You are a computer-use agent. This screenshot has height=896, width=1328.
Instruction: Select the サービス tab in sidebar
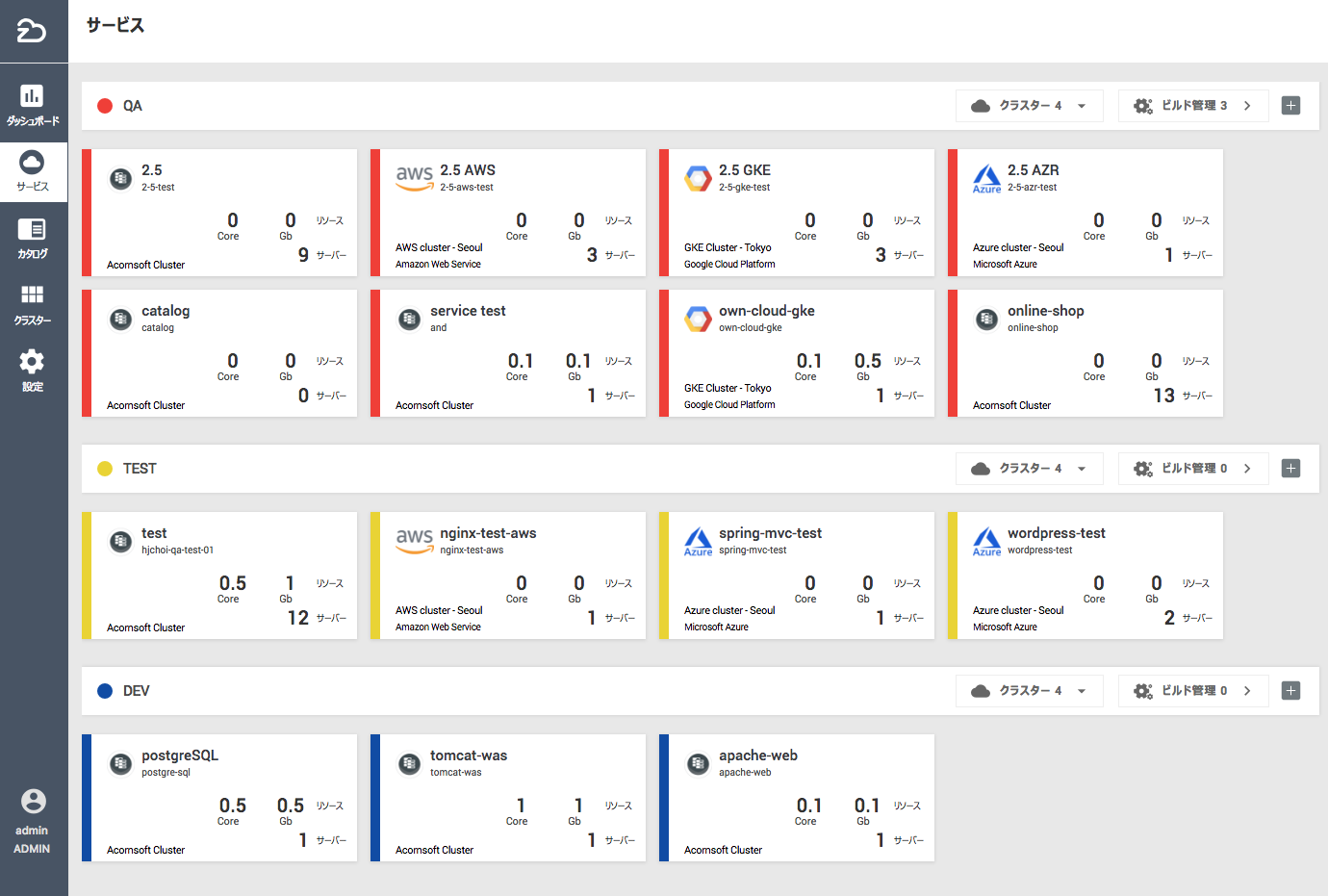(x=33, y=171)
